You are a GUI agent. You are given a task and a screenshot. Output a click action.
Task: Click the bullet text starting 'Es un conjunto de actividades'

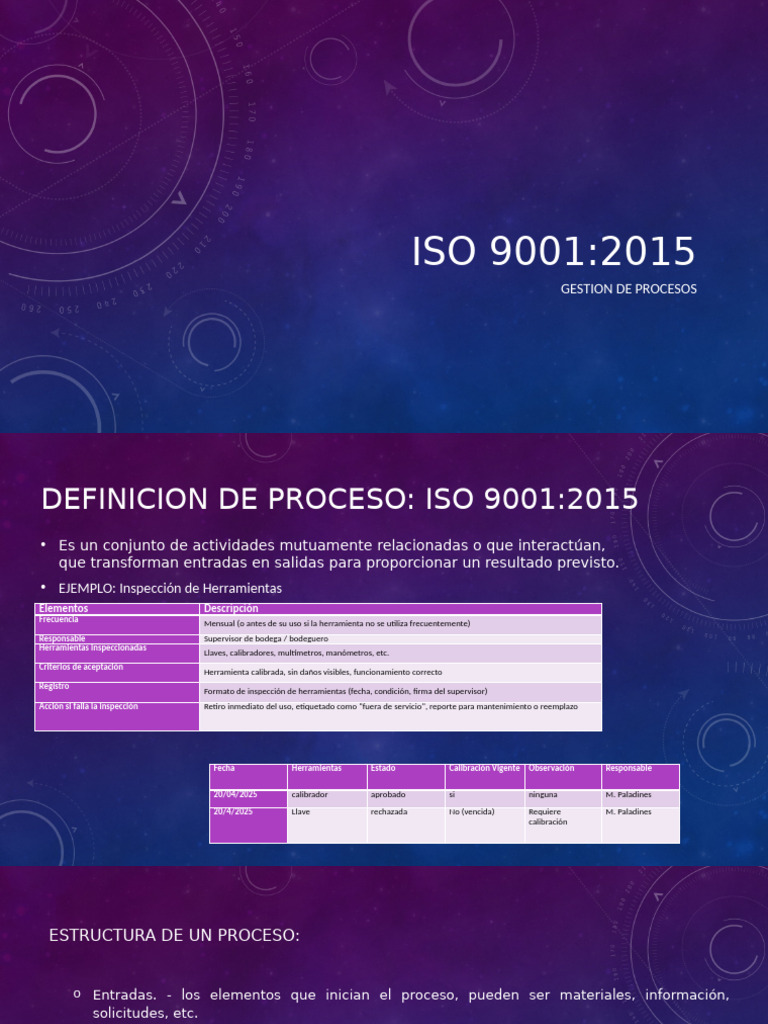338,554
